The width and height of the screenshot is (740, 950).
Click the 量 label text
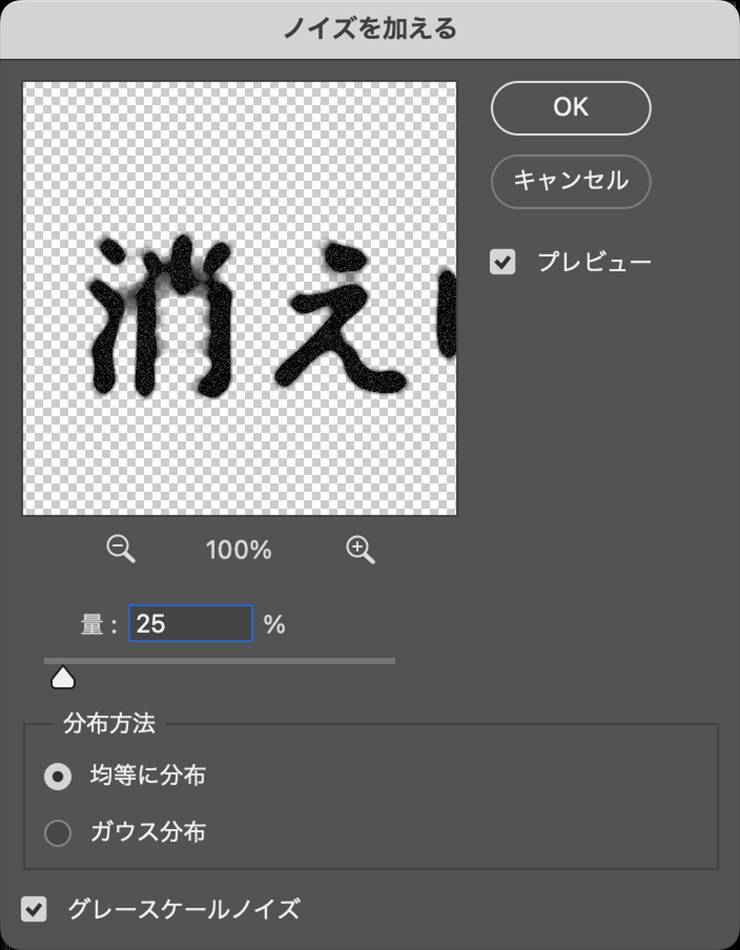pyautogui.click(x=92, y=625)
